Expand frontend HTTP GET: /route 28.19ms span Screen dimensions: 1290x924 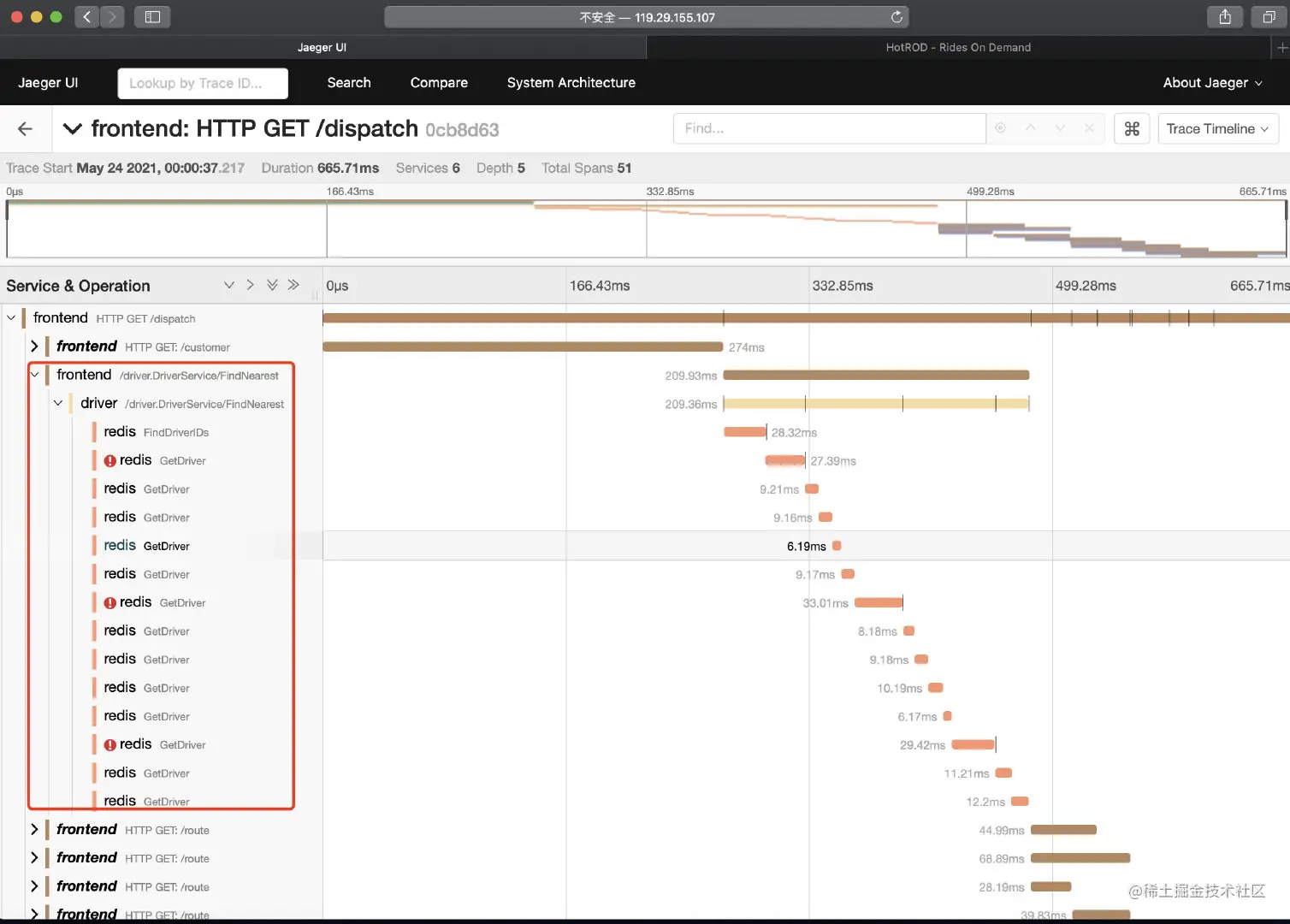click(x=34, y=886)
